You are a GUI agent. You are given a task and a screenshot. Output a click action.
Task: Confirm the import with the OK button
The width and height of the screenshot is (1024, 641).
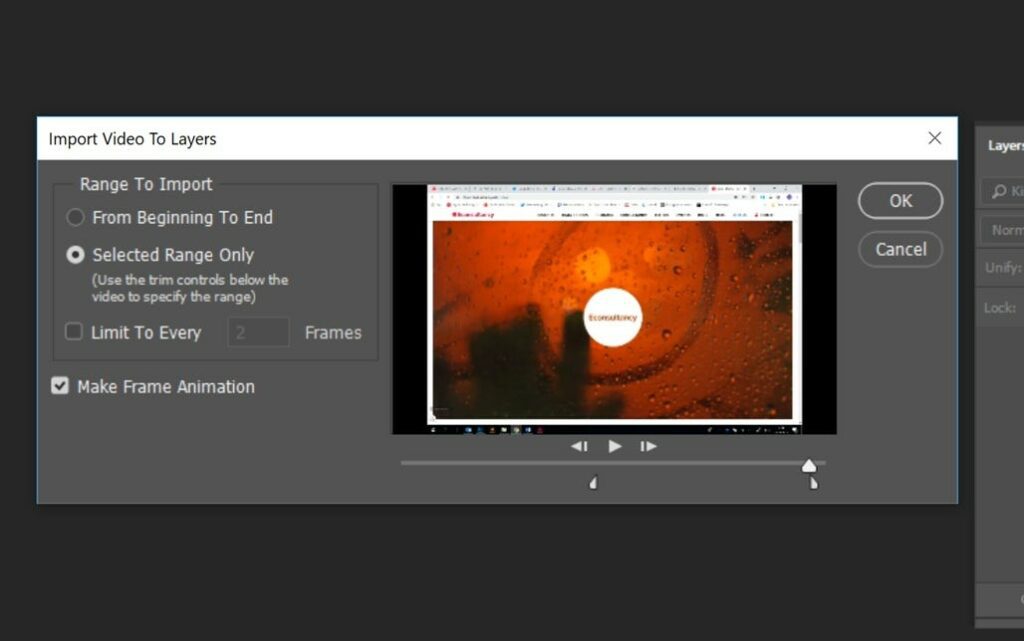point(900,200)
